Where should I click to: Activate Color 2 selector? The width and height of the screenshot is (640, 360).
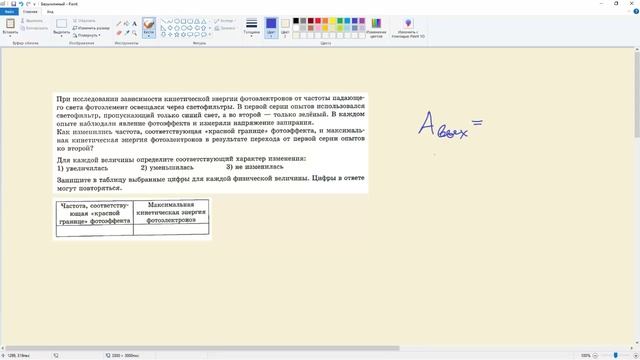click(x=285, y=28)
